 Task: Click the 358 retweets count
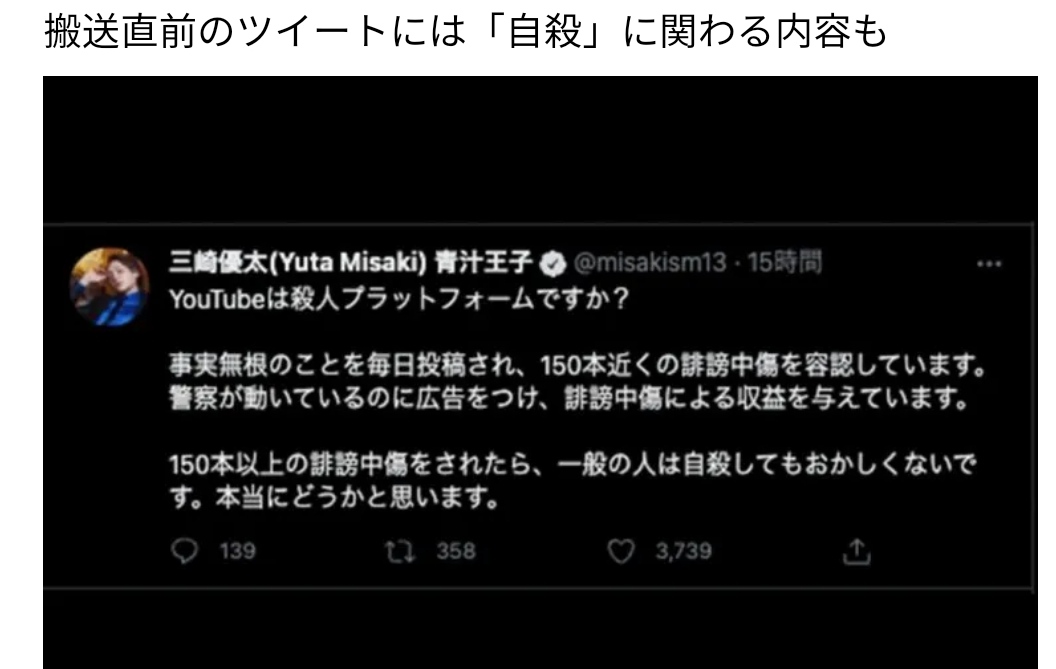[456, 551]
